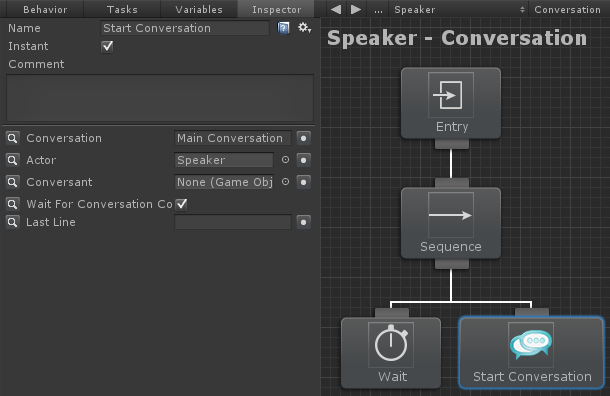Viewport: 610px width, 396px height.
Task: Open object picker circle for Conversant field
Action: click(x=286, y=182)
